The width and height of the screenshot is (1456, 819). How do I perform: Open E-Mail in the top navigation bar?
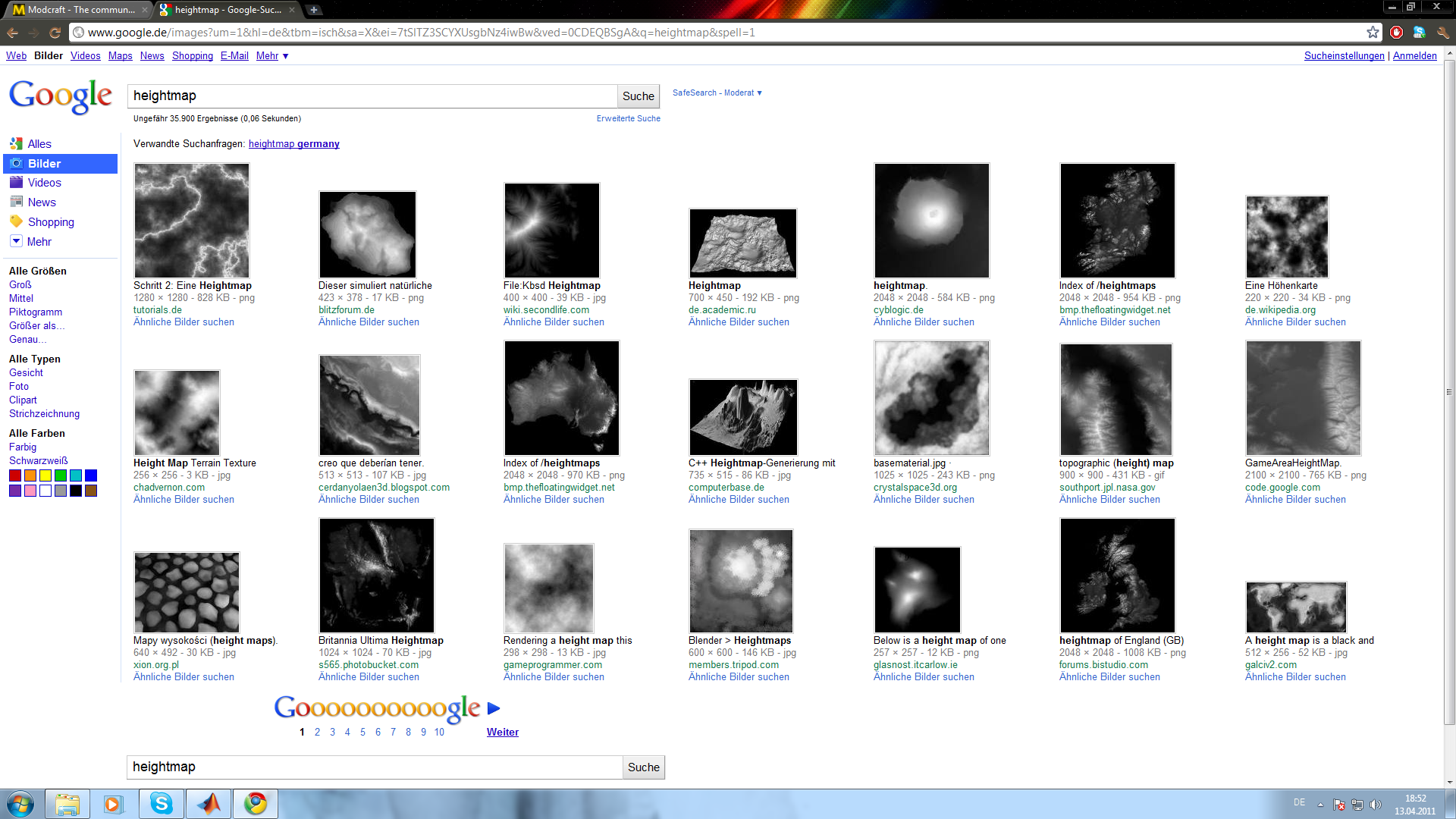click(234, 55)
